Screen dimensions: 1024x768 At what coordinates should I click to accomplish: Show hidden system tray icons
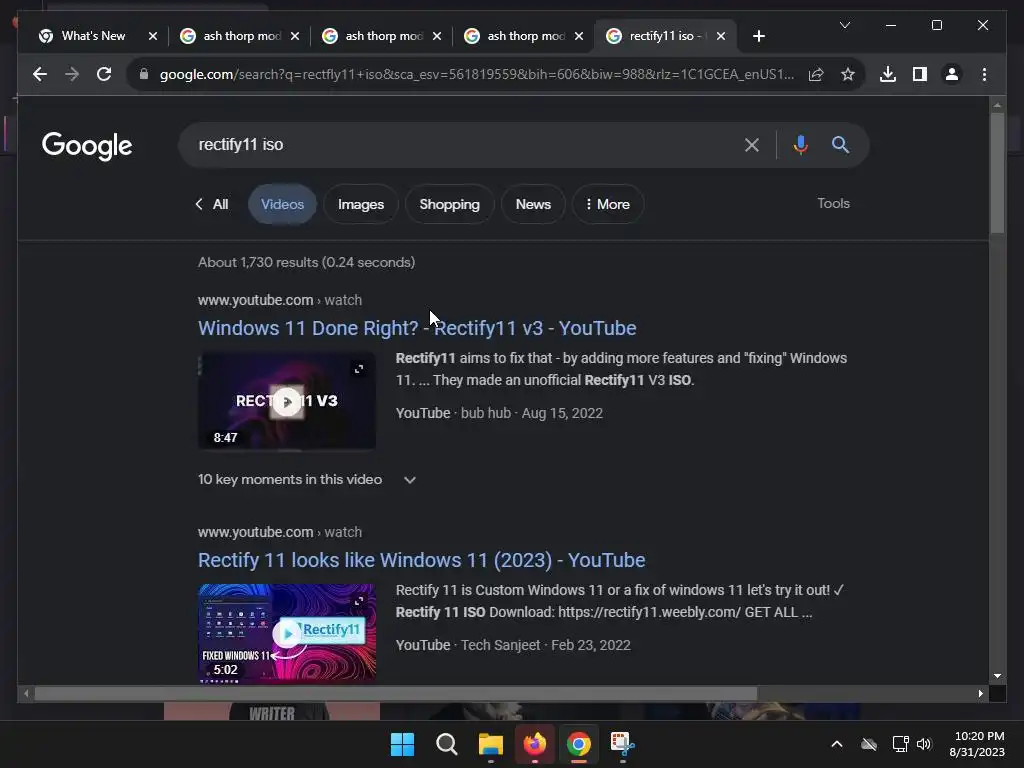(837, 744)
